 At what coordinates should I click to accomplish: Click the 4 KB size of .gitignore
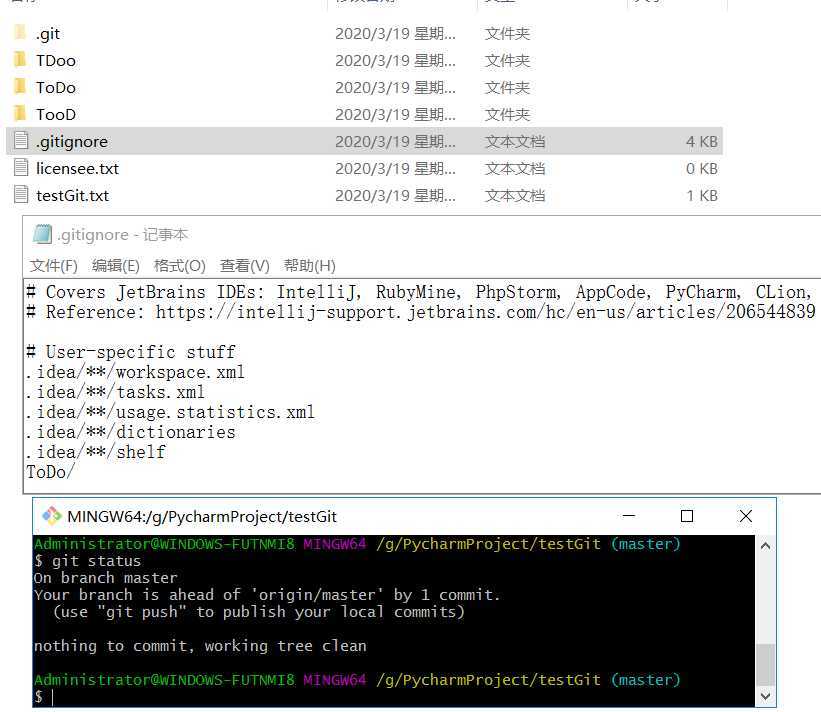pyautogui.click(x=702, y=141)
